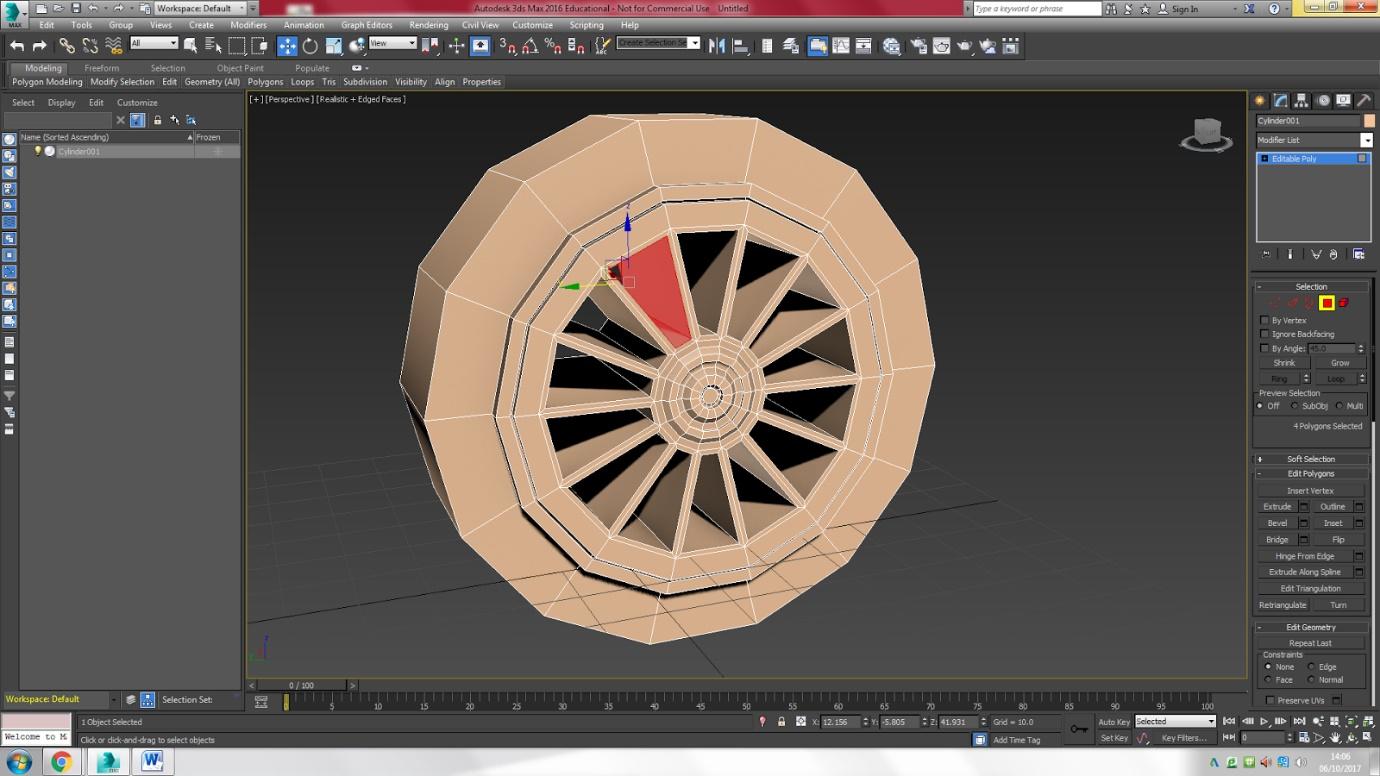Select Multi preview selection option
This screenshot has height=776, width=1380.
pos(1339,406)
